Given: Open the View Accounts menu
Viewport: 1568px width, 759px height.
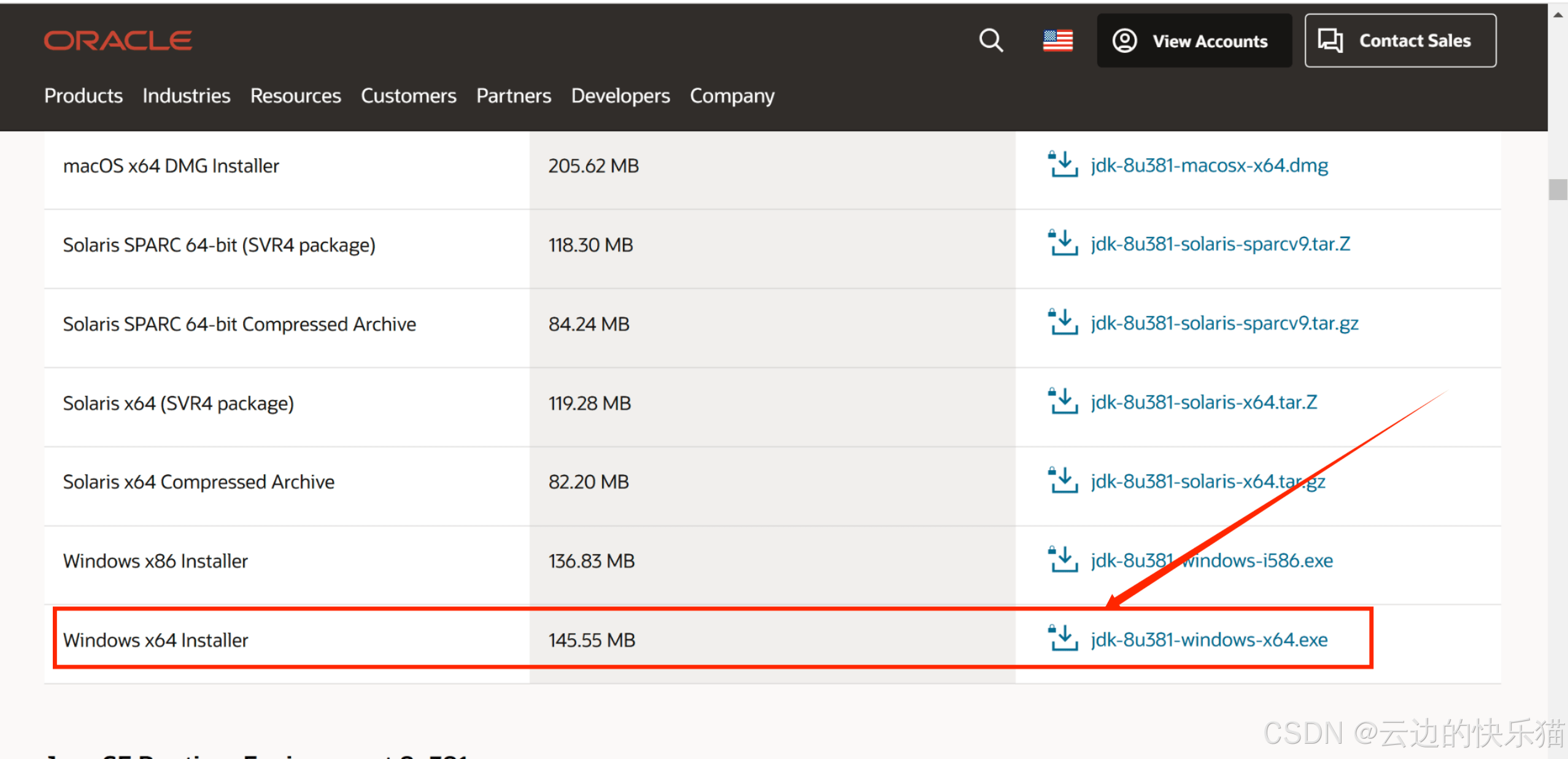Looking at the screenshot, I should coord(1194,40).
